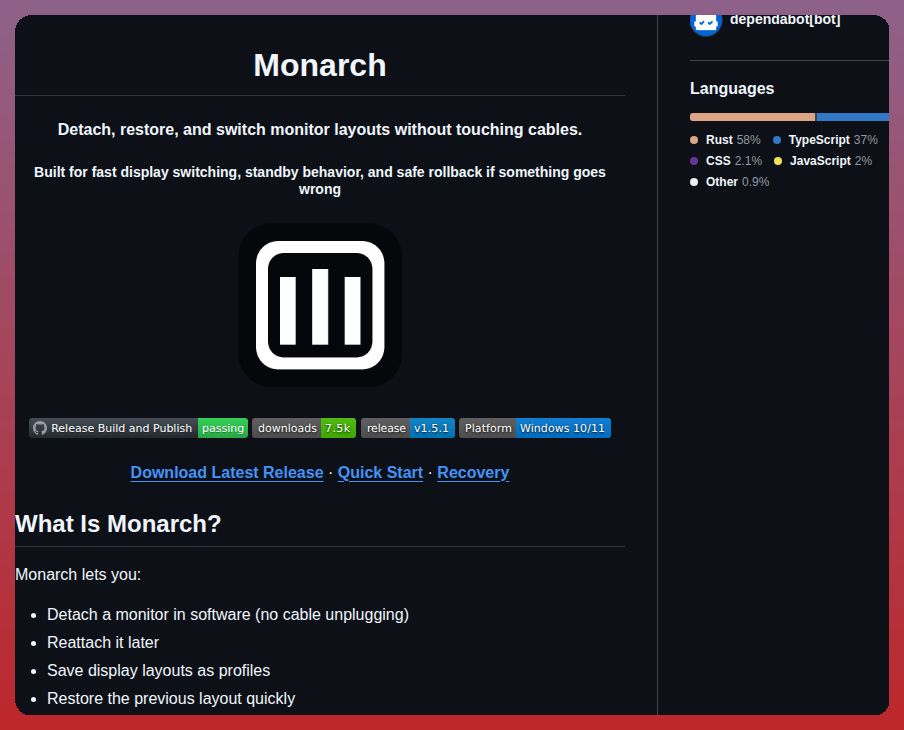Click the Monarch app logo image
904x730 pixels.
tap(320, 305)
